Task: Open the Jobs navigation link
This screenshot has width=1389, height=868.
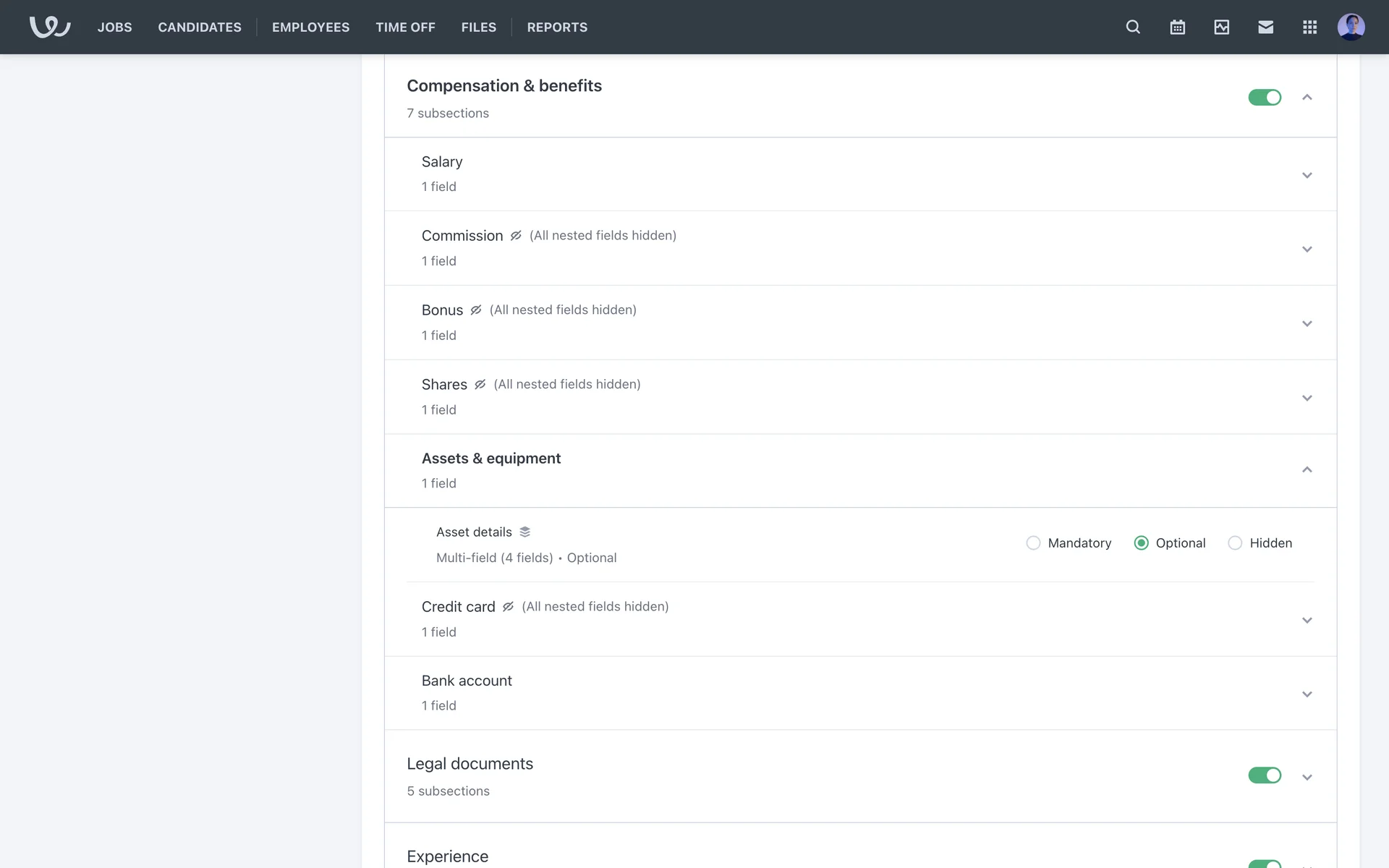Action: (x=114, y=27)
